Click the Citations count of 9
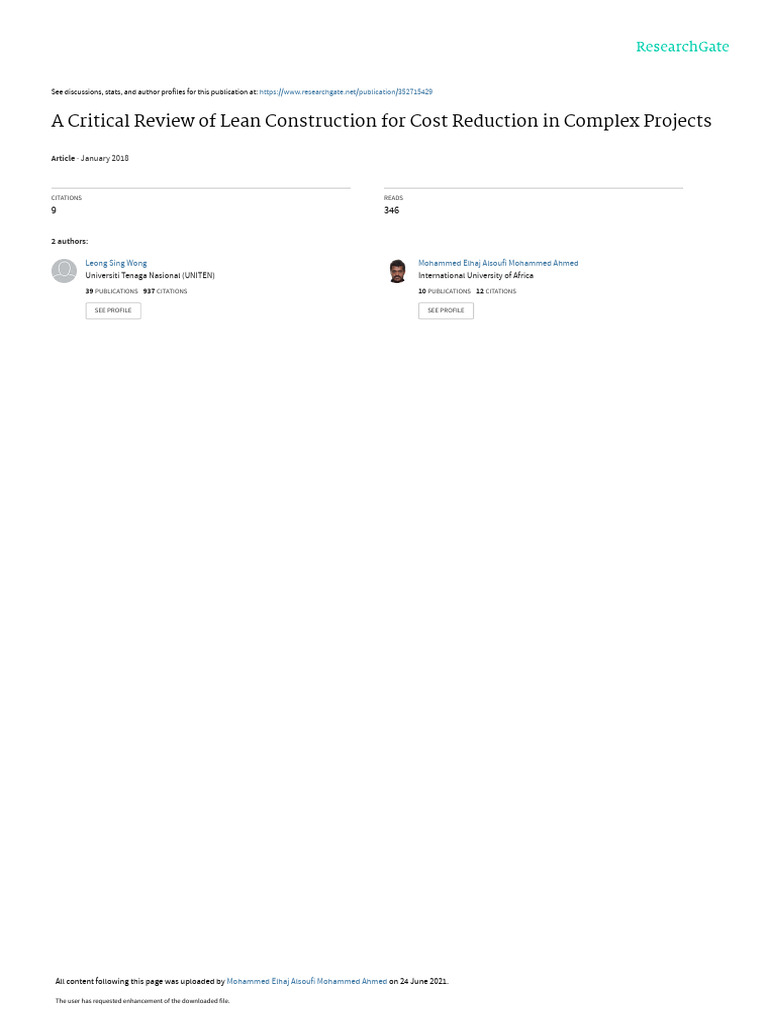Viewport: 768px width, 1024px height. [x=54, y=210]
